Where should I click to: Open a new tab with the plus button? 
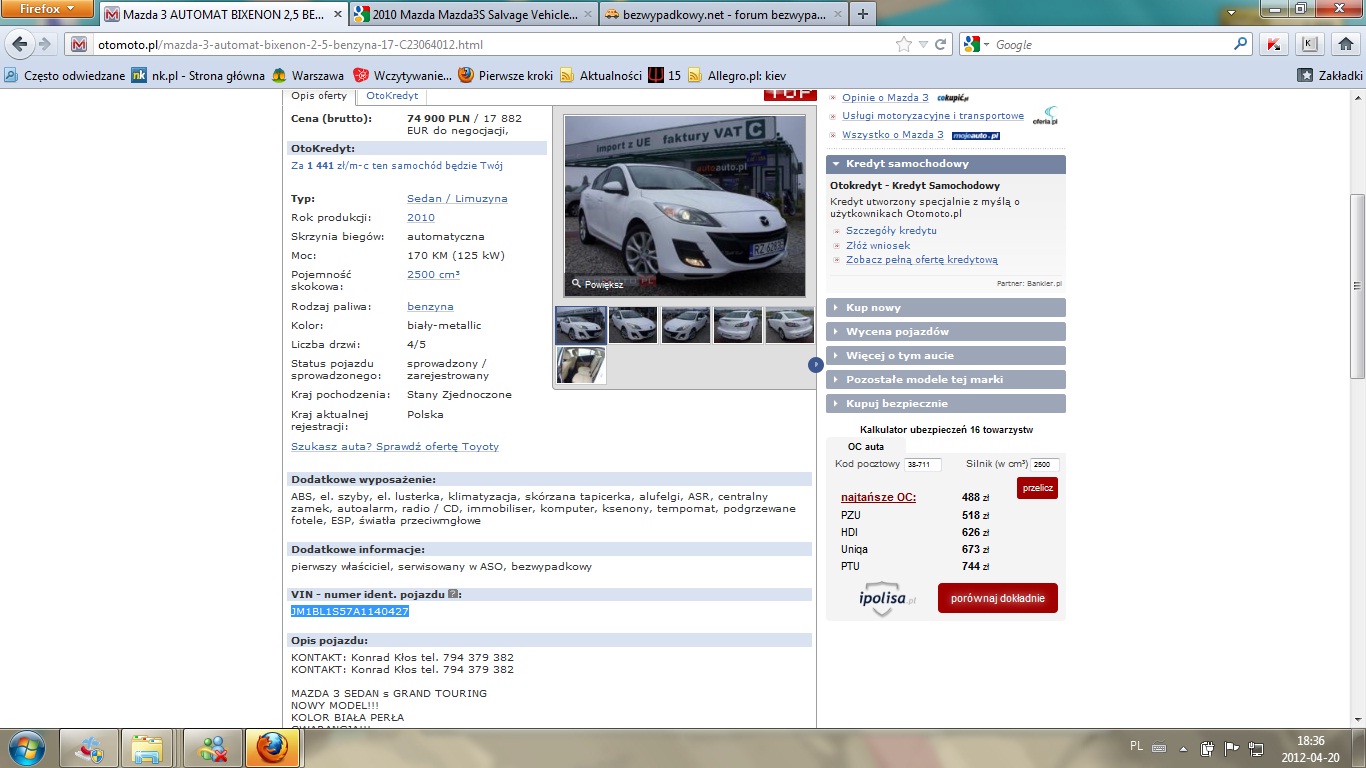(x=863, y=15)
